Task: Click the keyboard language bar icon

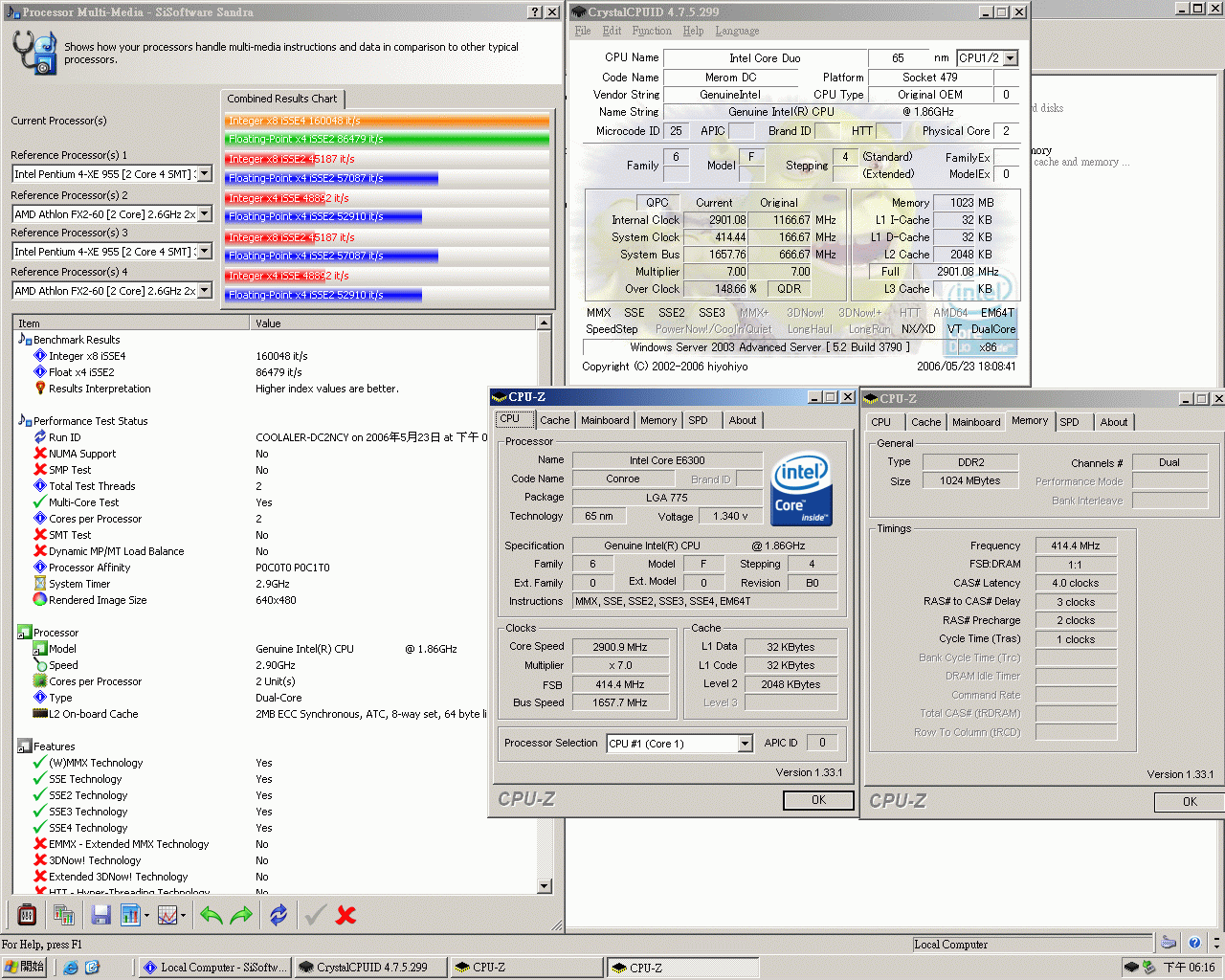Action: pyautogui.click(x=1169, y=942)
